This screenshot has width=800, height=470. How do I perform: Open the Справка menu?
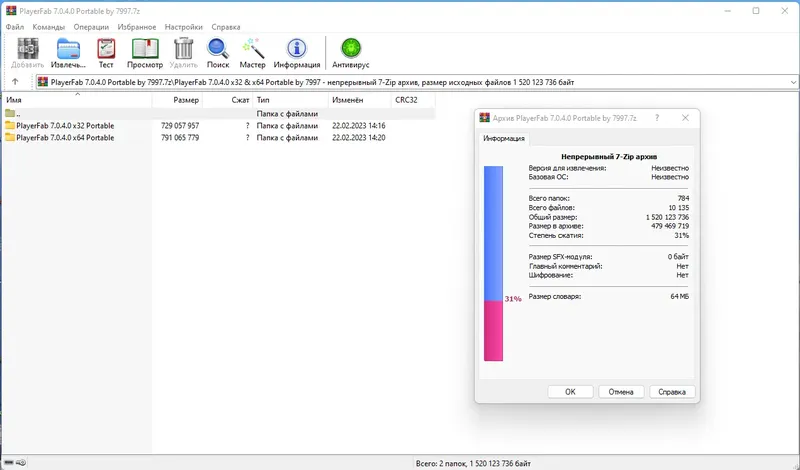click(x=226, y=27)
